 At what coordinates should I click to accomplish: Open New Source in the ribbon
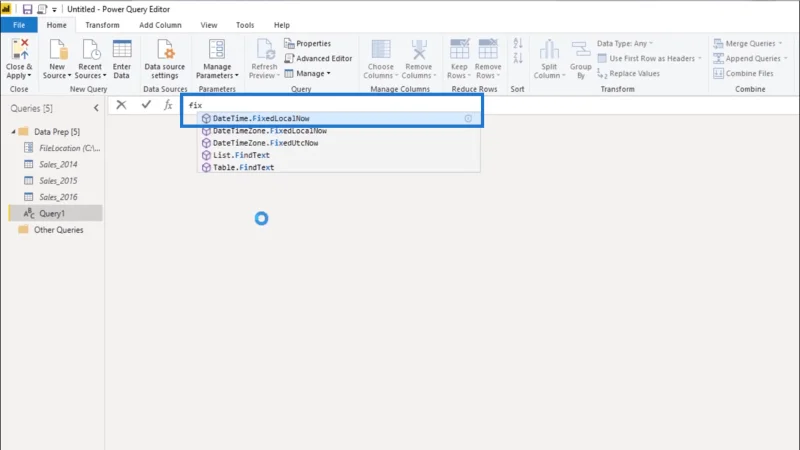point(57,59)
